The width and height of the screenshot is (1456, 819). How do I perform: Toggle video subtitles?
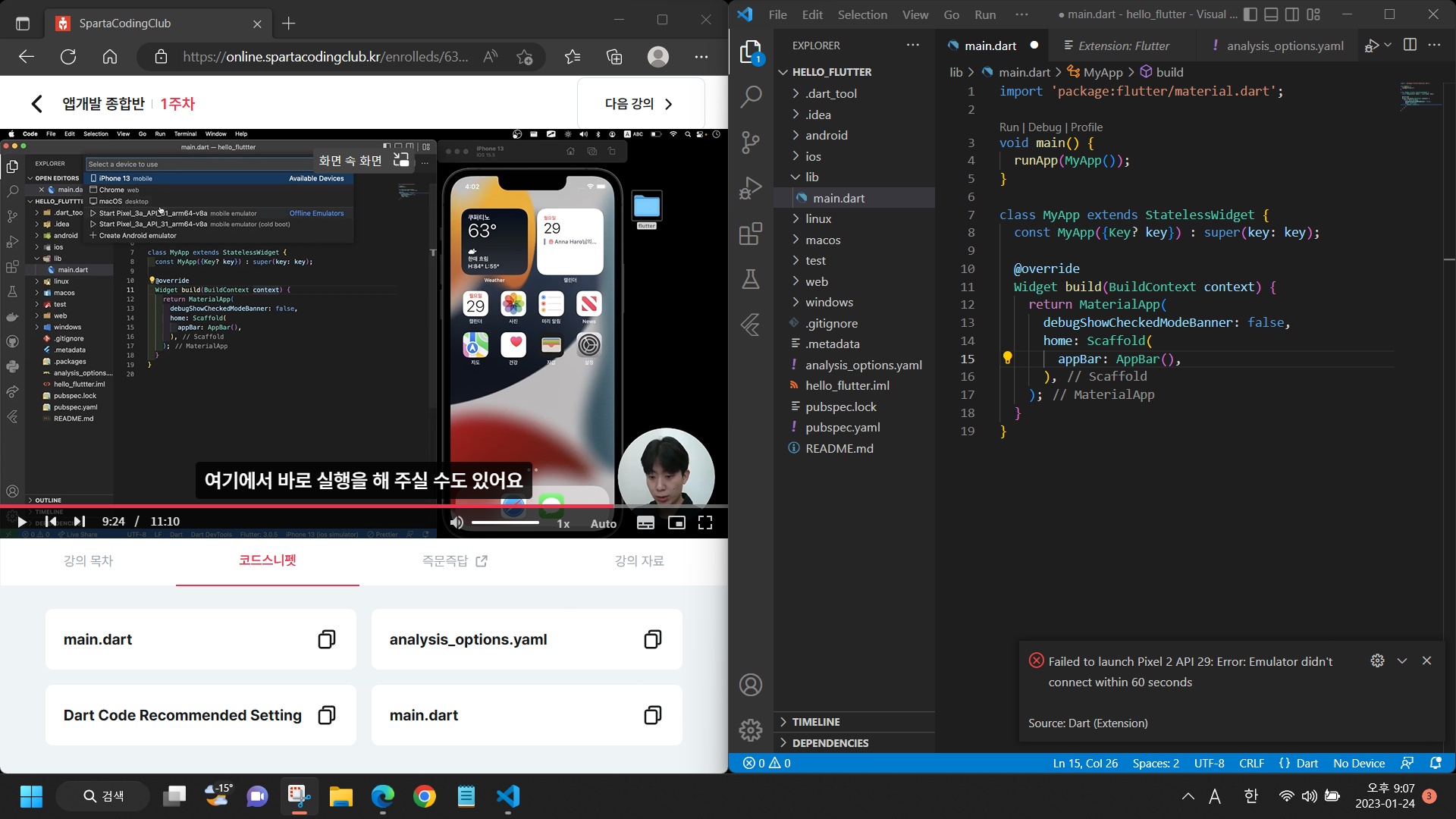(x=645, y=522)
